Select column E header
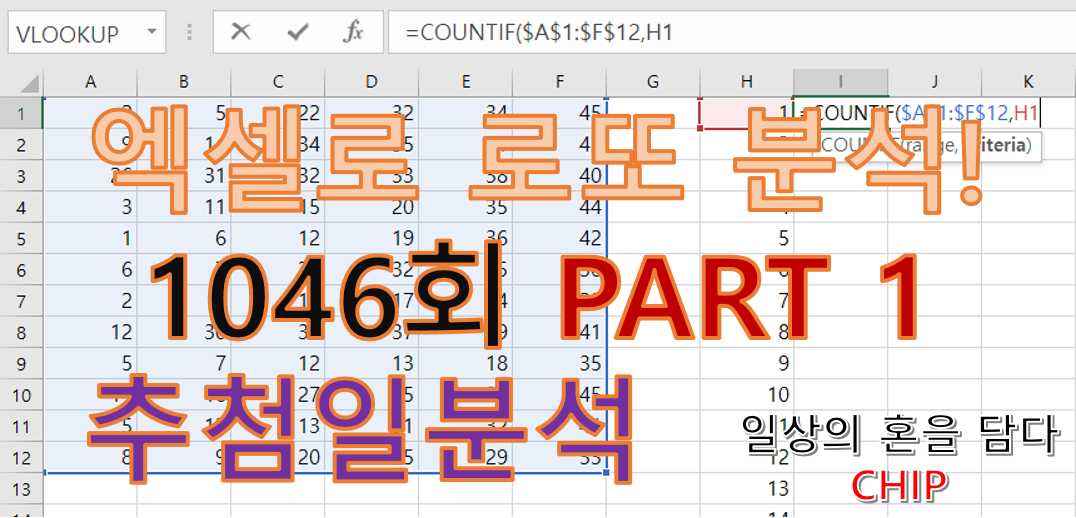The height and width of the screenshot is (518, 1076). click(465, 82)
